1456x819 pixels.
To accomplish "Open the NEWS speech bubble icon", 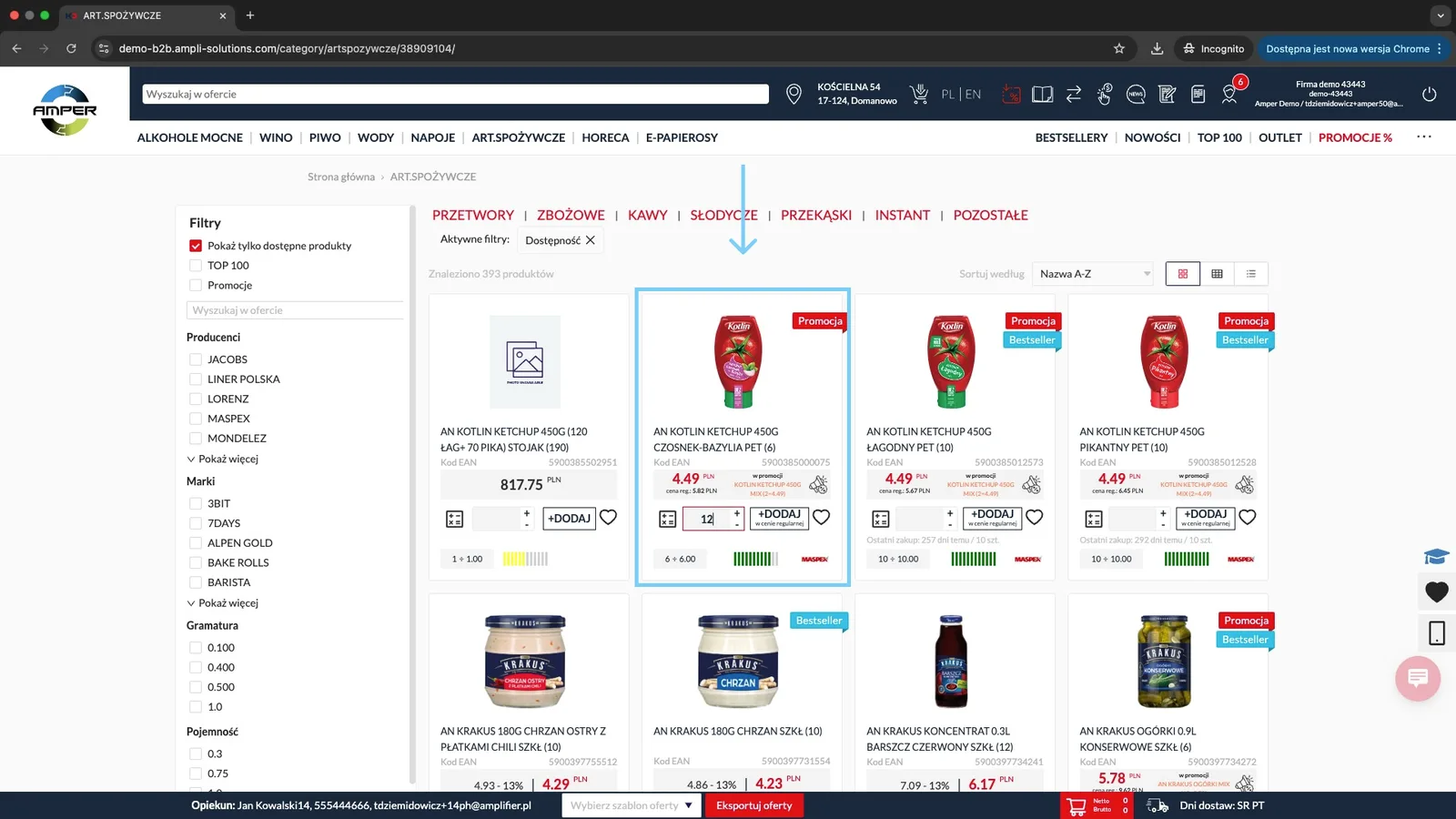I will [1136, 94].
